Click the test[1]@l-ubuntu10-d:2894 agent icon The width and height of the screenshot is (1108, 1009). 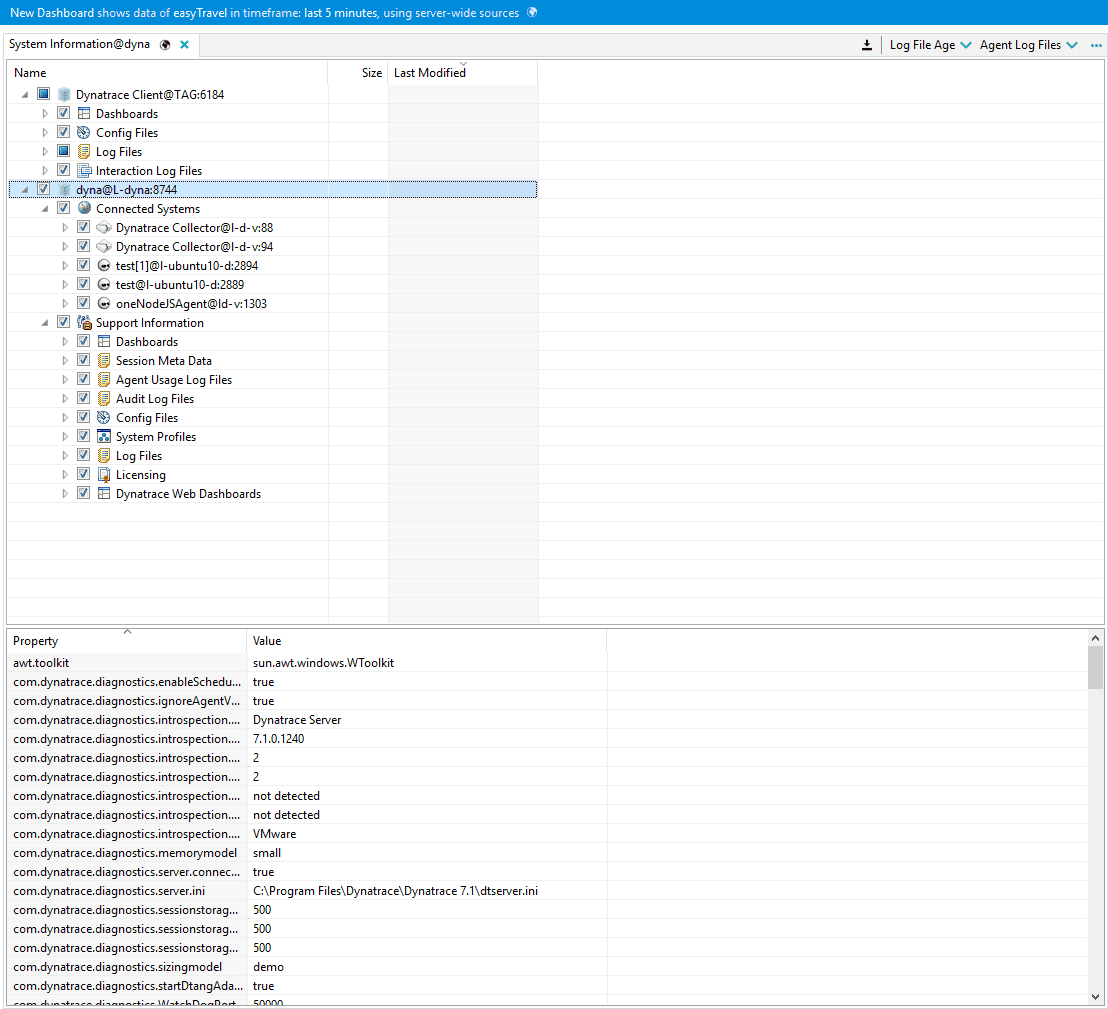tap(104, 266)
